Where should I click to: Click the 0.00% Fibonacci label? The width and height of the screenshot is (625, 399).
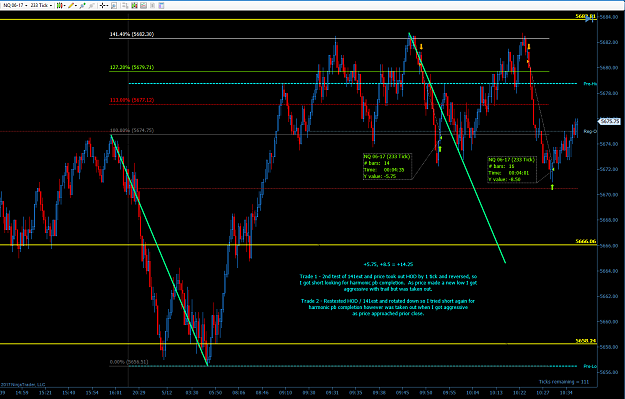coord(129,362)
